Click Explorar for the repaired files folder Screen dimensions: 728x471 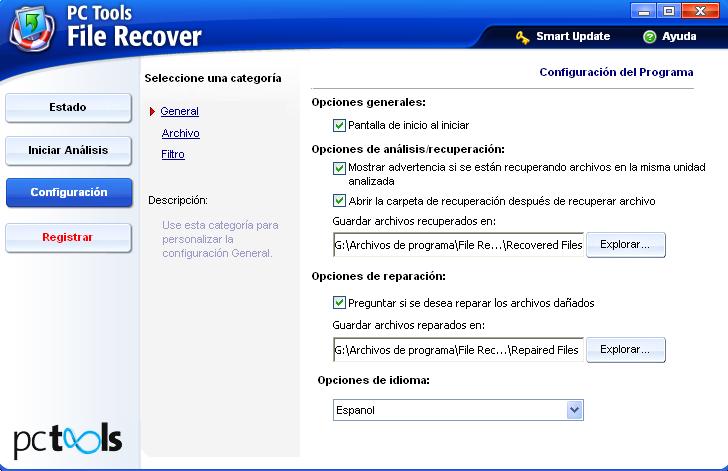point(625,350)
